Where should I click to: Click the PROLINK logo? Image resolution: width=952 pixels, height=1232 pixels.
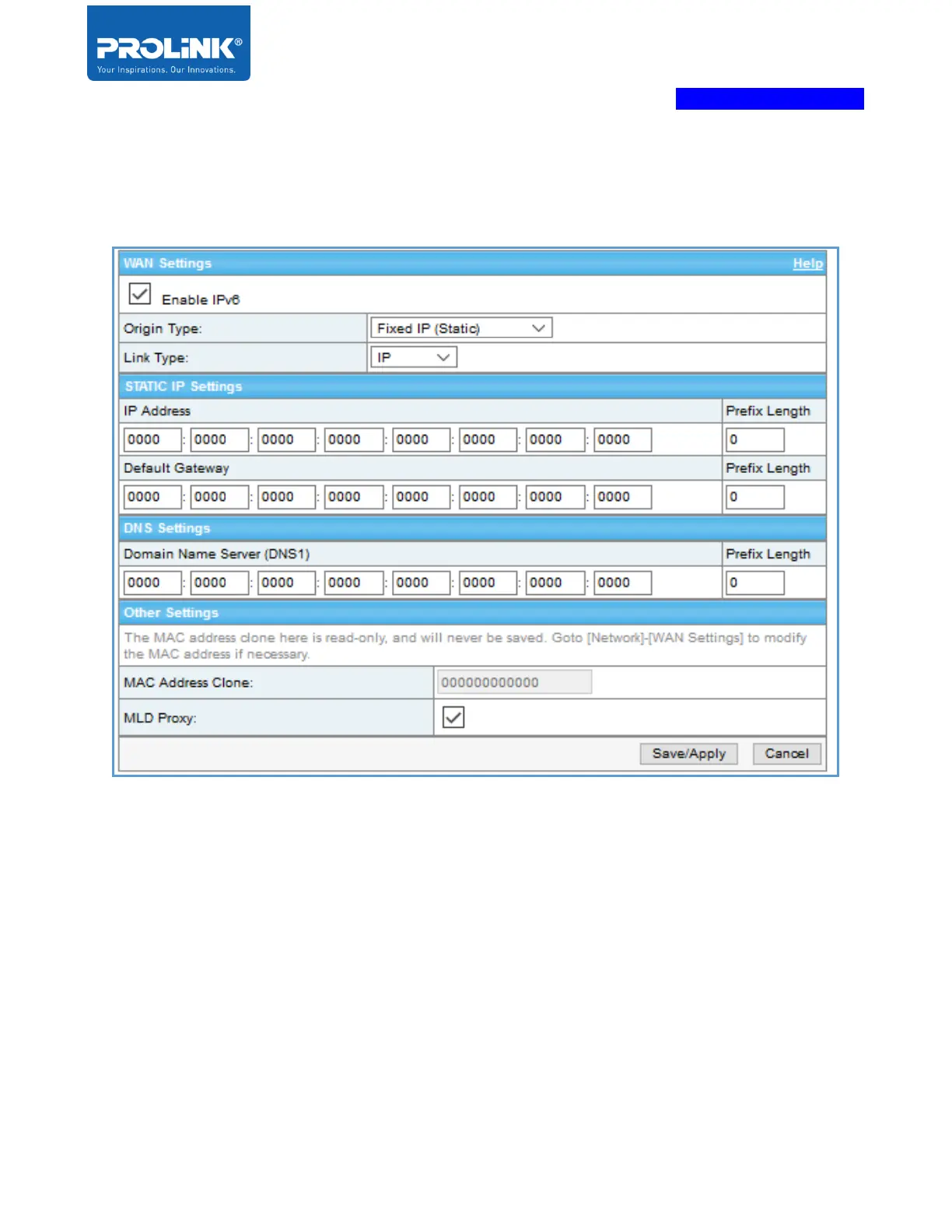point(169,44)
